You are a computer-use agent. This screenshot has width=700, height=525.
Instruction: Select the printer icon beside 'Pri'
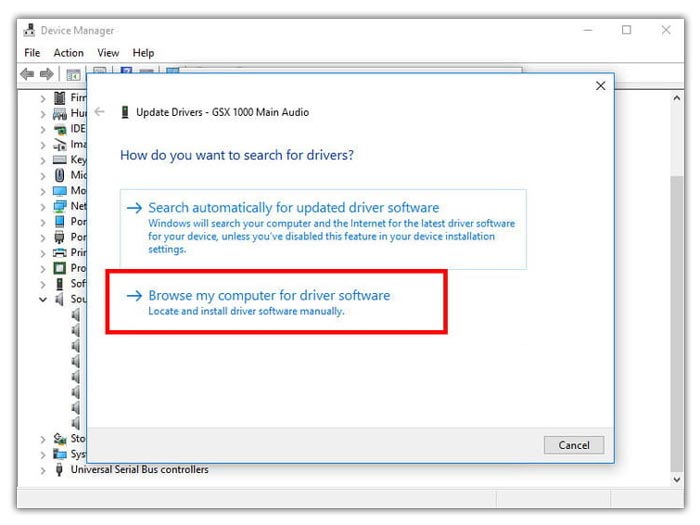click(59, 253)
